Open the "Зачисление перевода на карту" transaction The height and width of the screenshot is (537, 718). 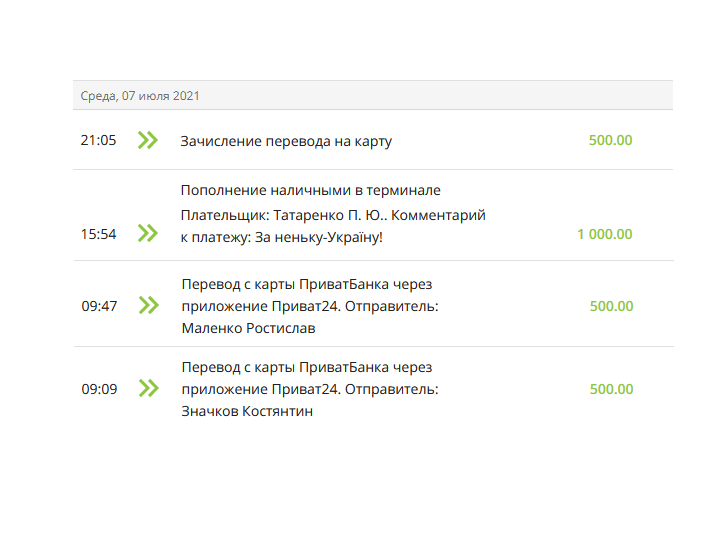286,141
